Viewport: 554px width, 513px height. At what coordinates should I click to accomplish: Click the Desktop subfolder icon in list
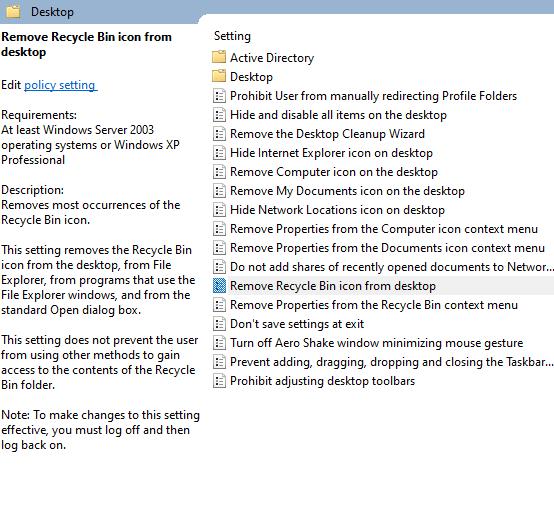219,76
